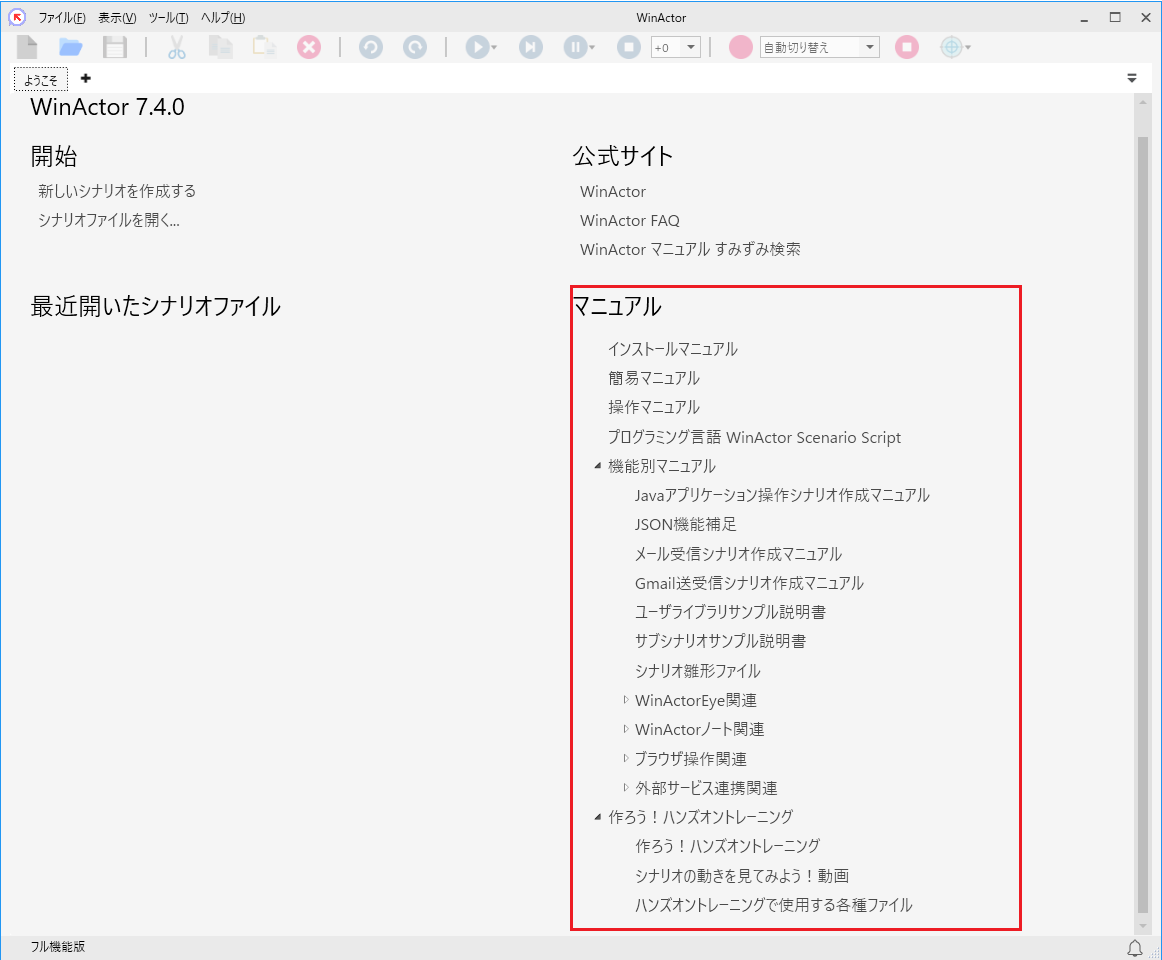The width and height of the screenshot is (1162, 960).
Task: Click the copy icon in toolbar
Action: (x=220, y=47)
